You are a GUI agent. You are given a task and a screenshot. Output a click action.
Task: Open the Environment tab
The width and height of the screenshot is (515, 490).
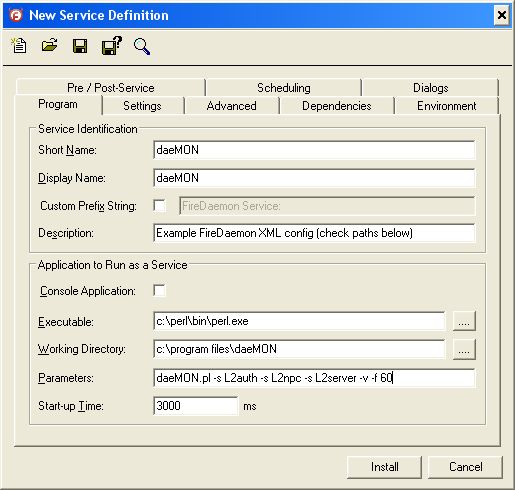pos(446,106)
